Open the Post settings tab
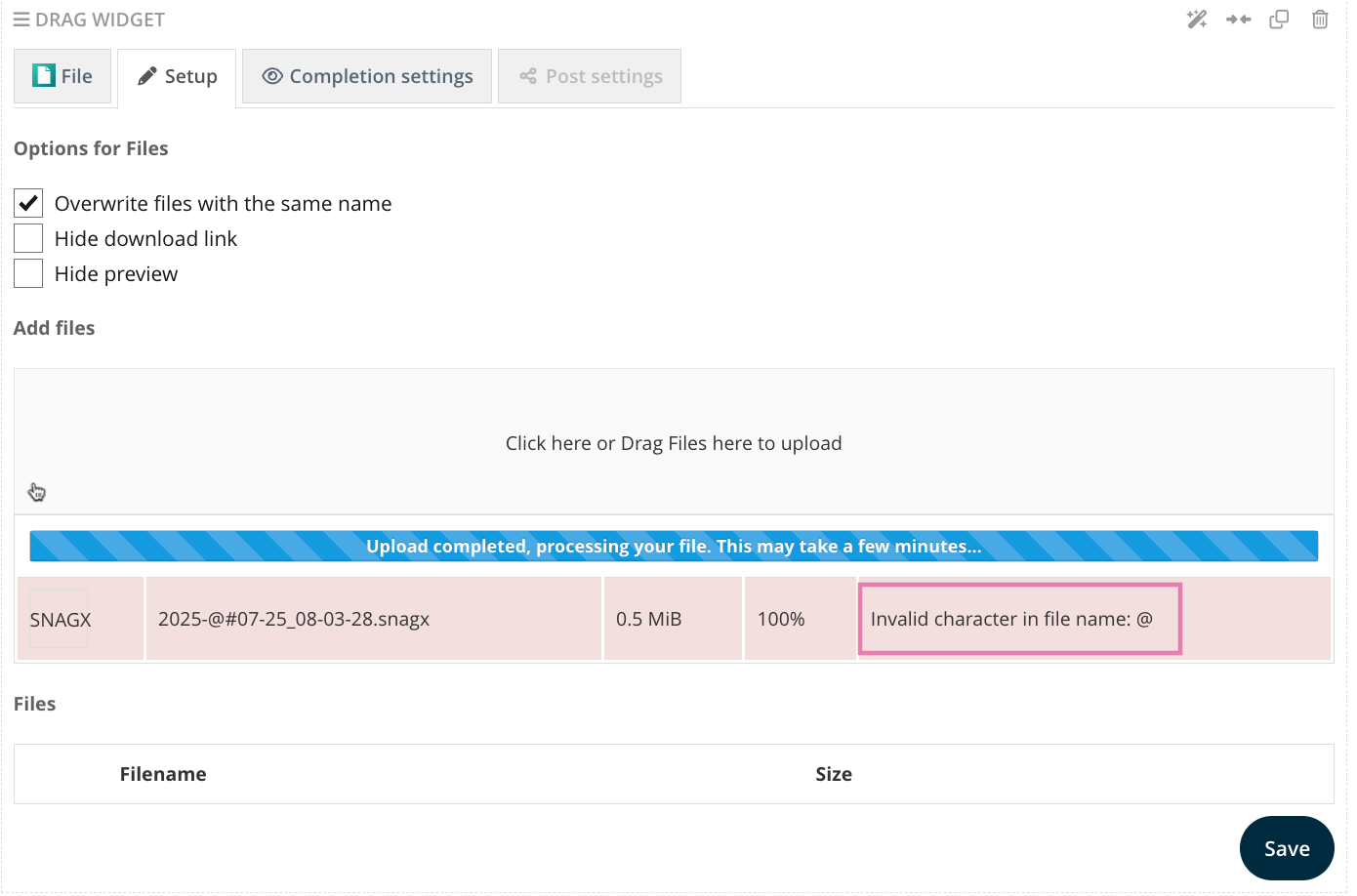The image size is (1357, 896). pos(590,76)
